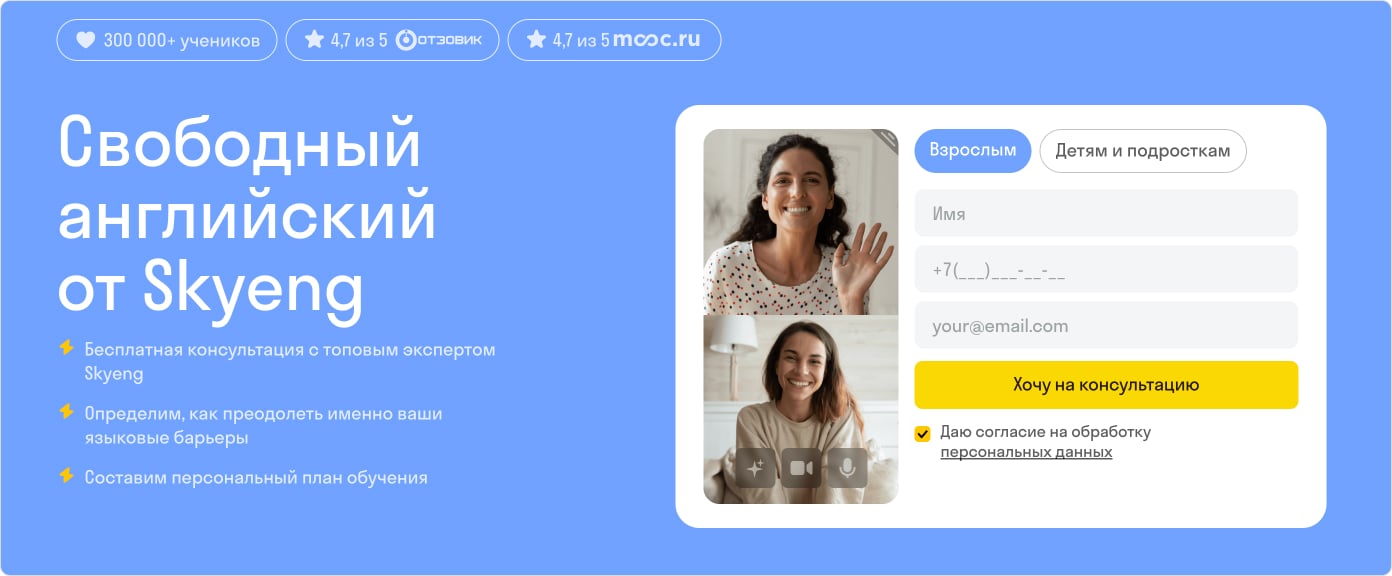The height and width of the screenshot is (576, 1392).
Task: Select the Взрослым tab
Action: (x=972, y=151)
